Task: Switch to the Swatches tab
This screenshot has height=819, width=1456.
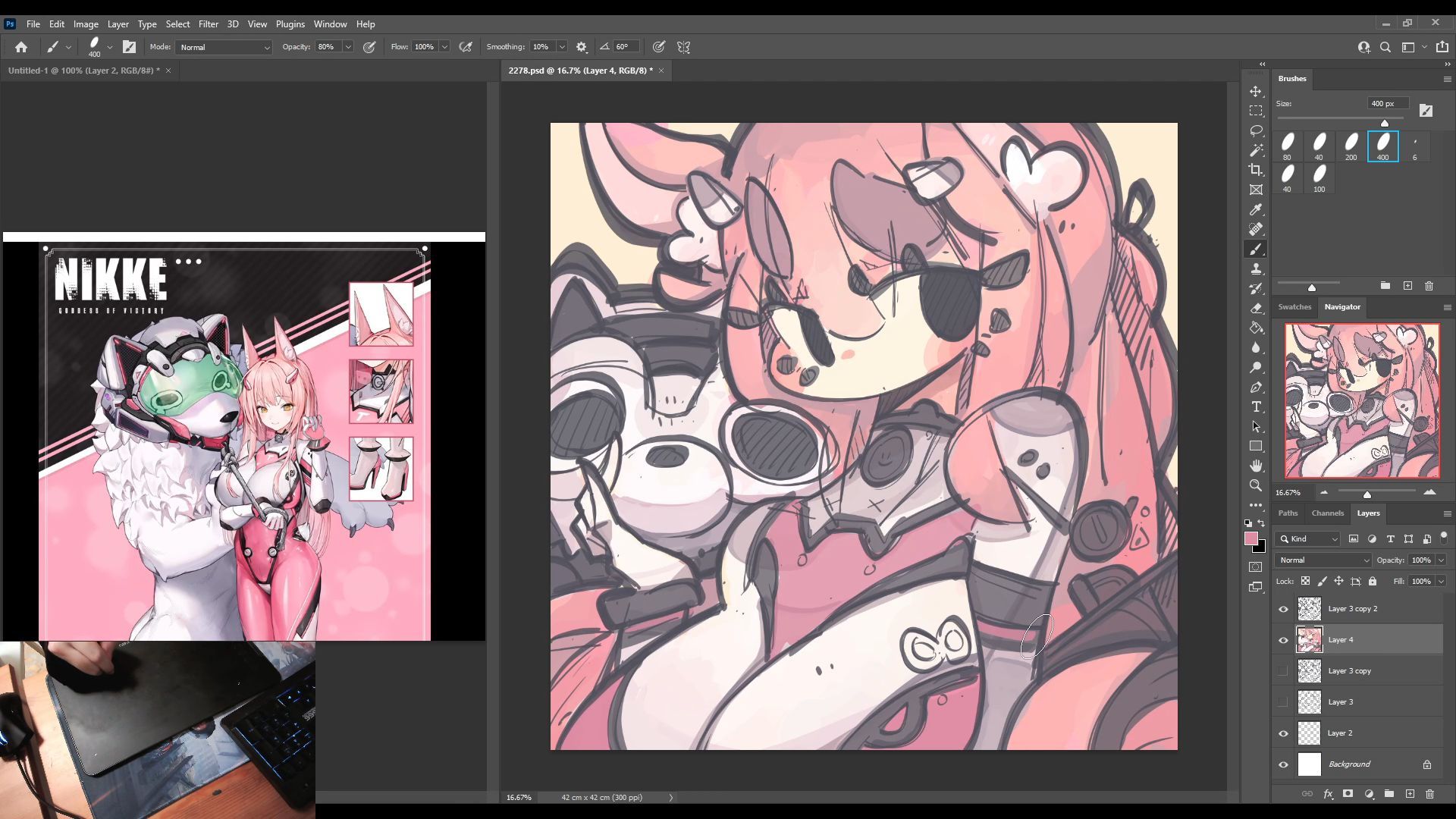Action: coord(1294,307)
